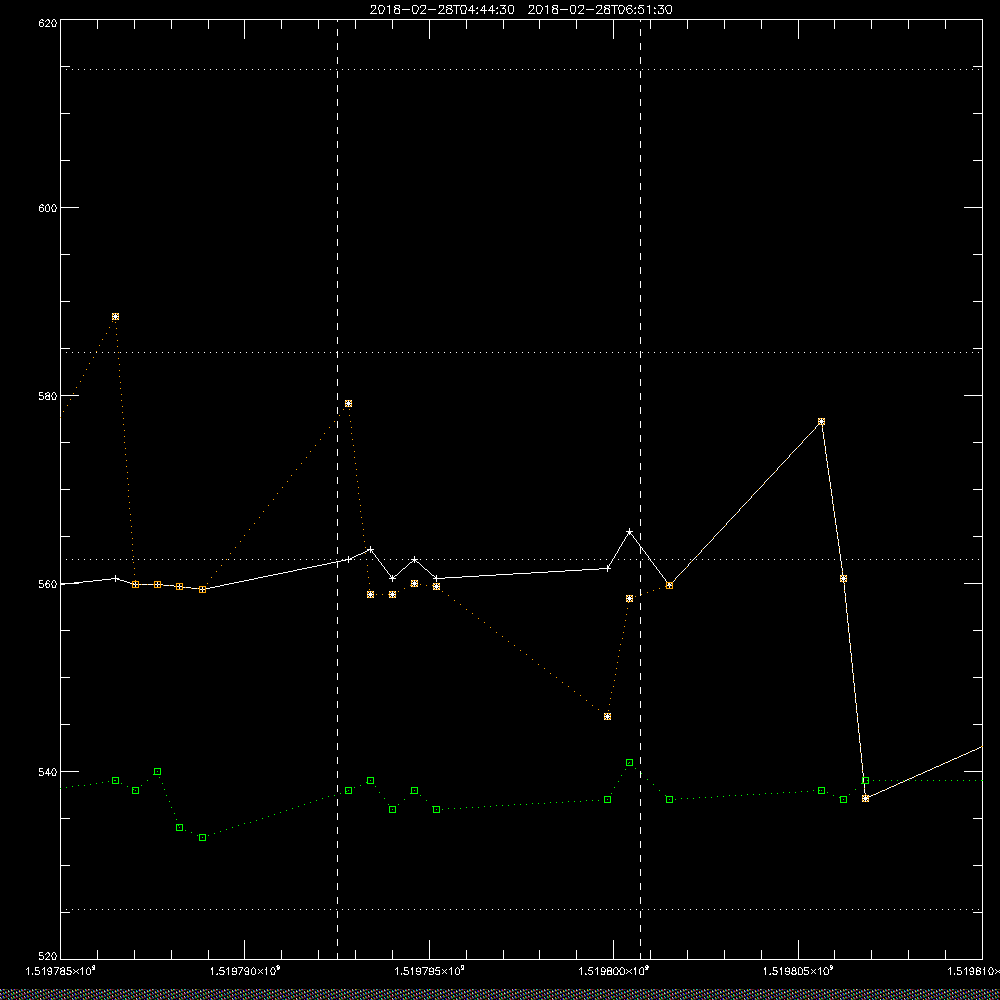The image size is (1000, 1000).
Task: Click the x-axis label 1.519805×10⁹
Action: 799,971
